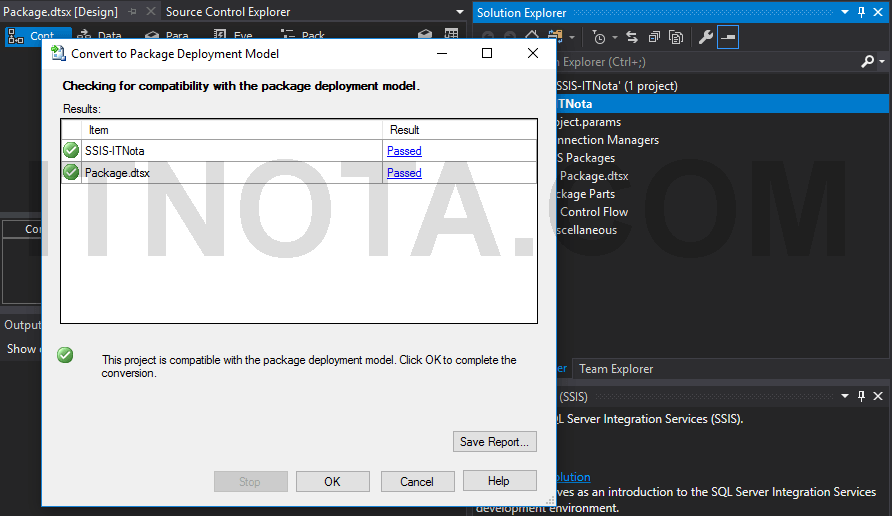The width and height of the screenshot is (892, 516).
Task: Click the Save Report button
Action: (494, 441)
